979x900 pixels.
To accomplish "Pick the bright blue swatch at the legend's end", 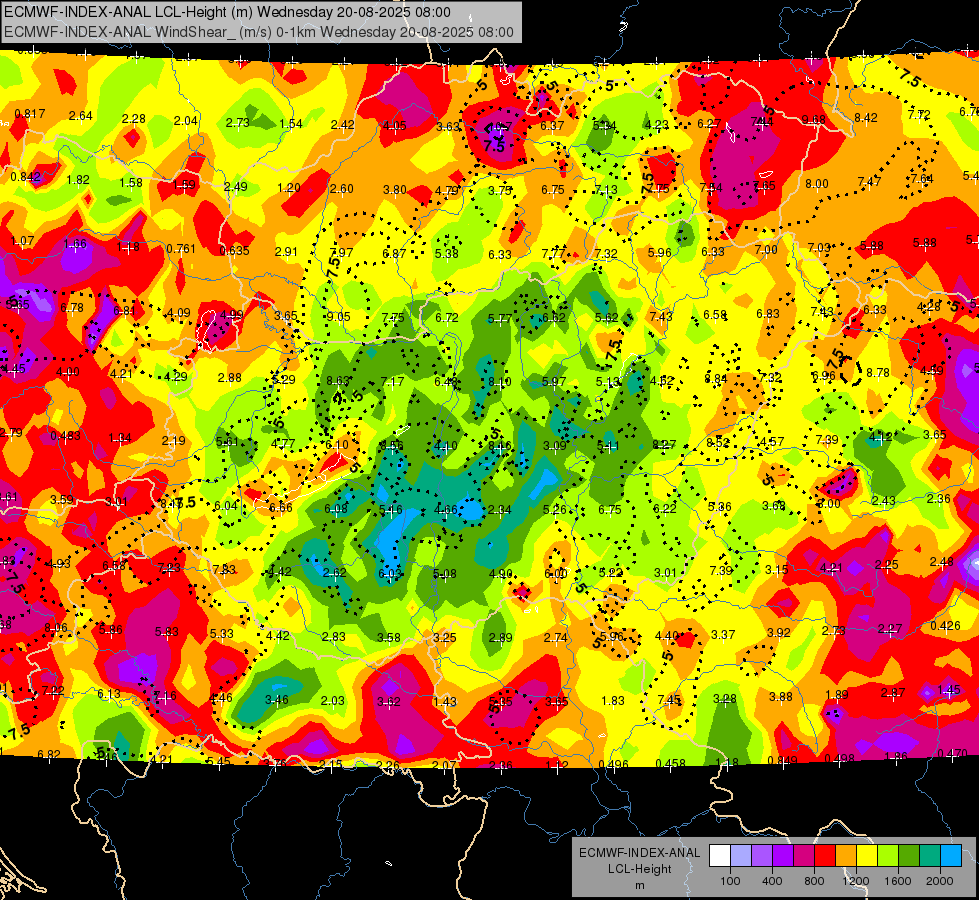I will [951, 856].
